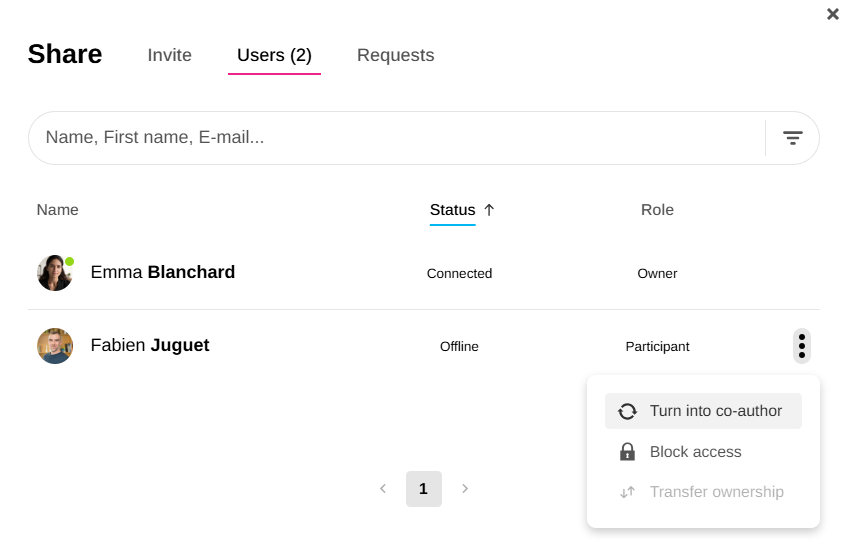Close the Share dialog
This screenshot has width=849, height=539.
coord(832,14)
